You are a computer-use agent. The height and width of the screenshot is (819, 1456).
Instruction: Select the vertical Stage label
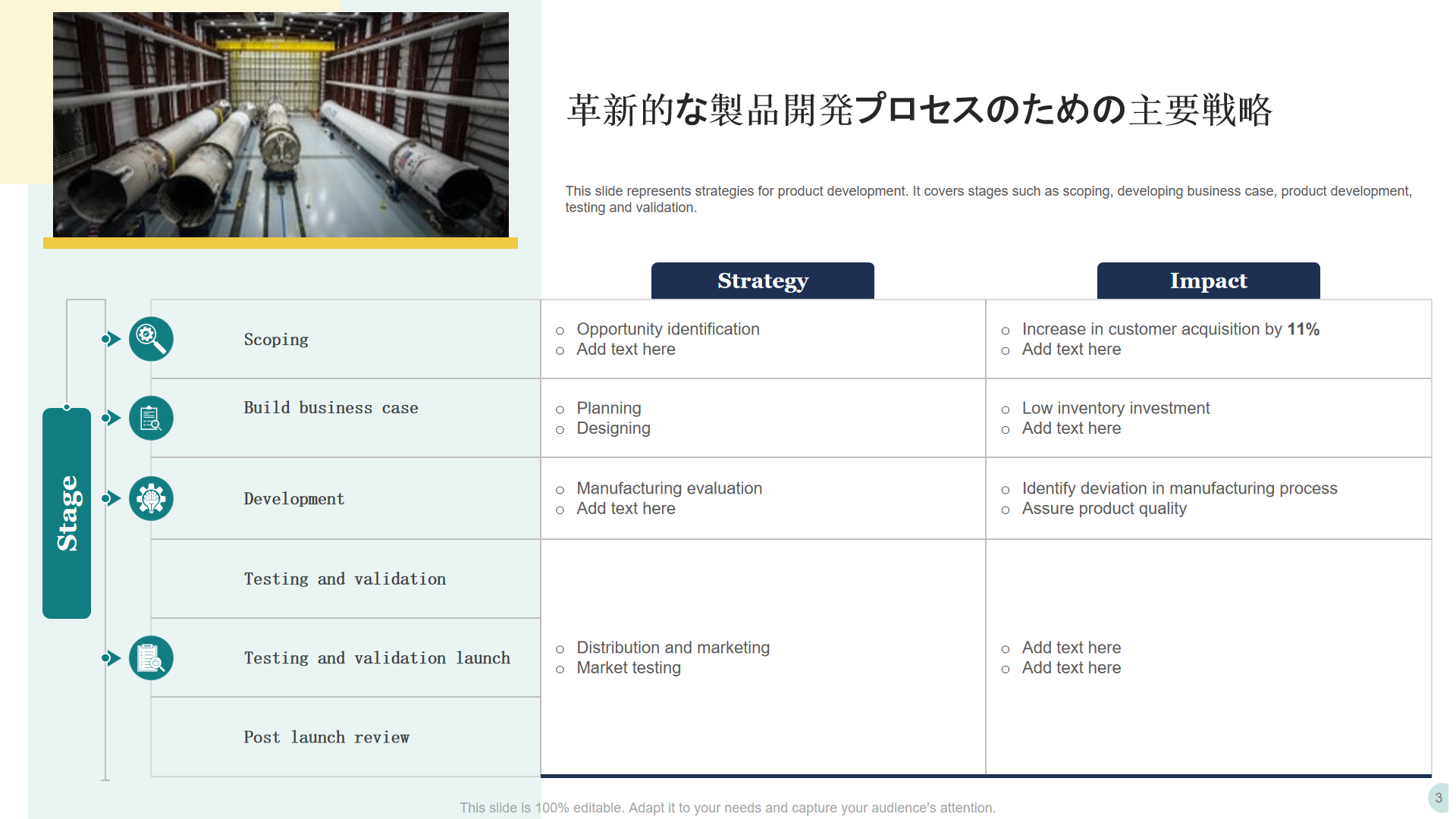click(x=67, y=513)
